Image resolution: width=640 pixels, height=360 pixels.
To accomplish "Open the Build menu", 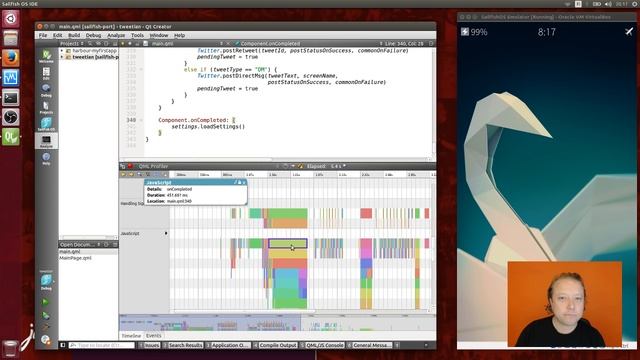I will (x=74, y=36).
